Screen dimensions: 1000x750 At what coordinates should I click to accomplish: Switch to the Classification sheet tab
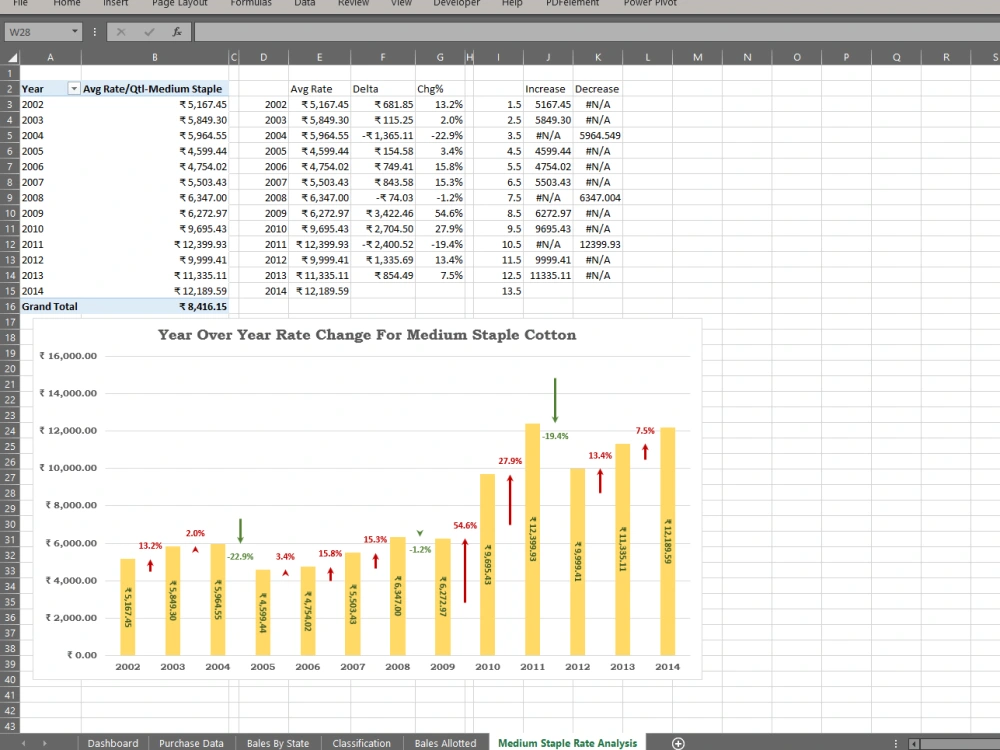coord(362,743)
